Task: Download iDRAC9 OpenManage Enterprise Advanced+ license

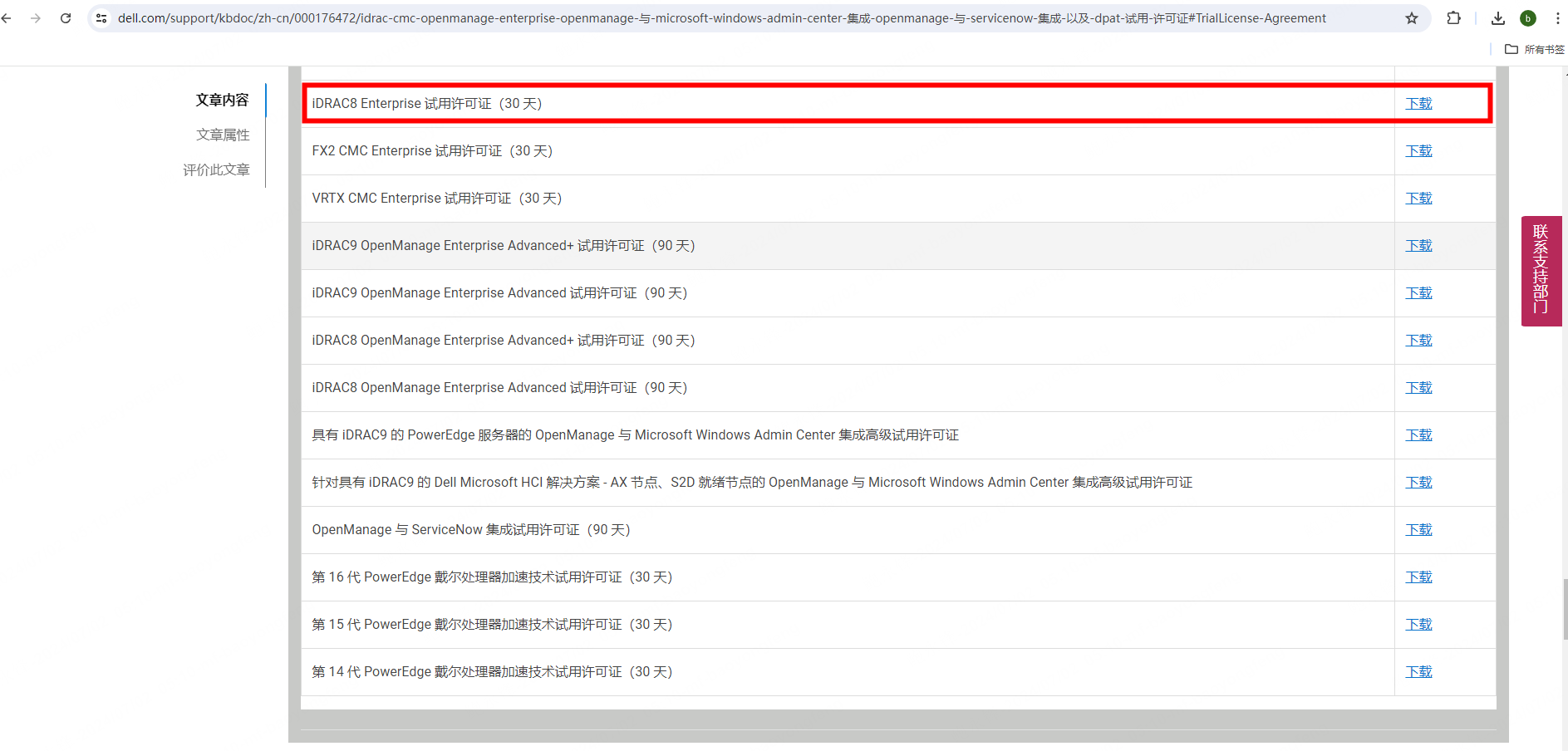Action: click(1418, 245)
